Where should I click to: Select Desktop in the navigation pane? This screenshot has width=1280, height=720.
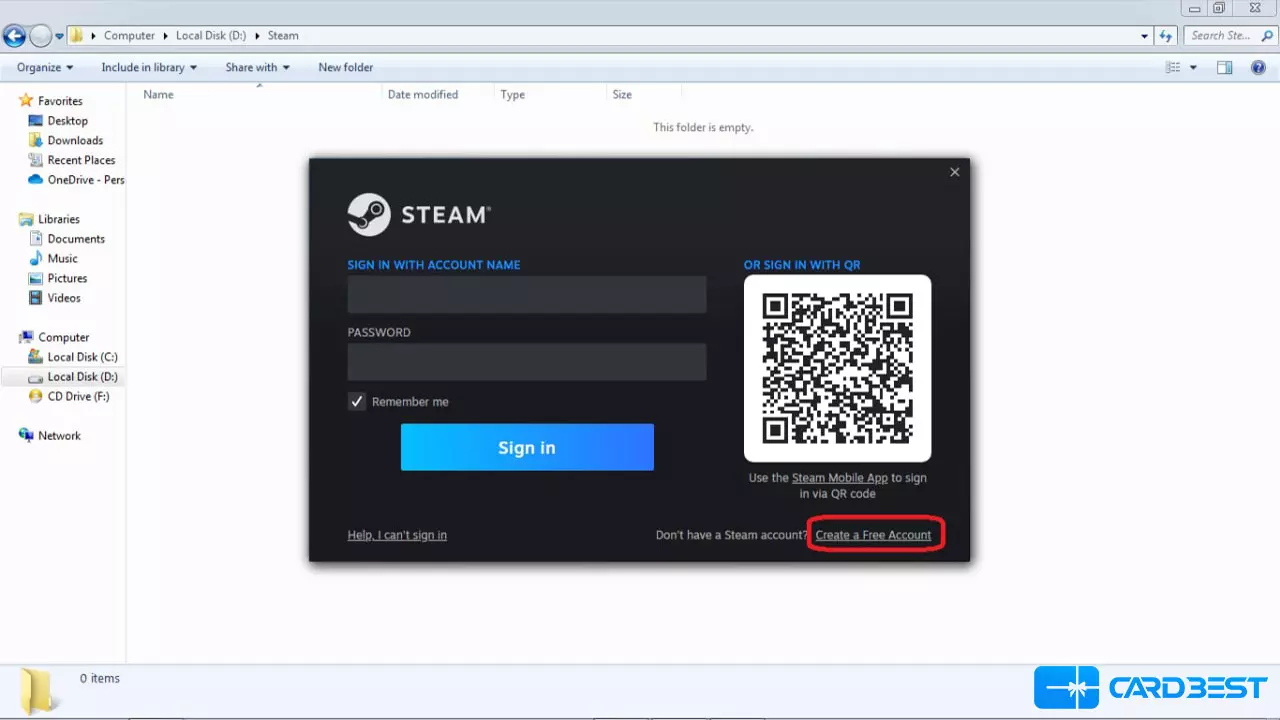[x=68, y=121]
